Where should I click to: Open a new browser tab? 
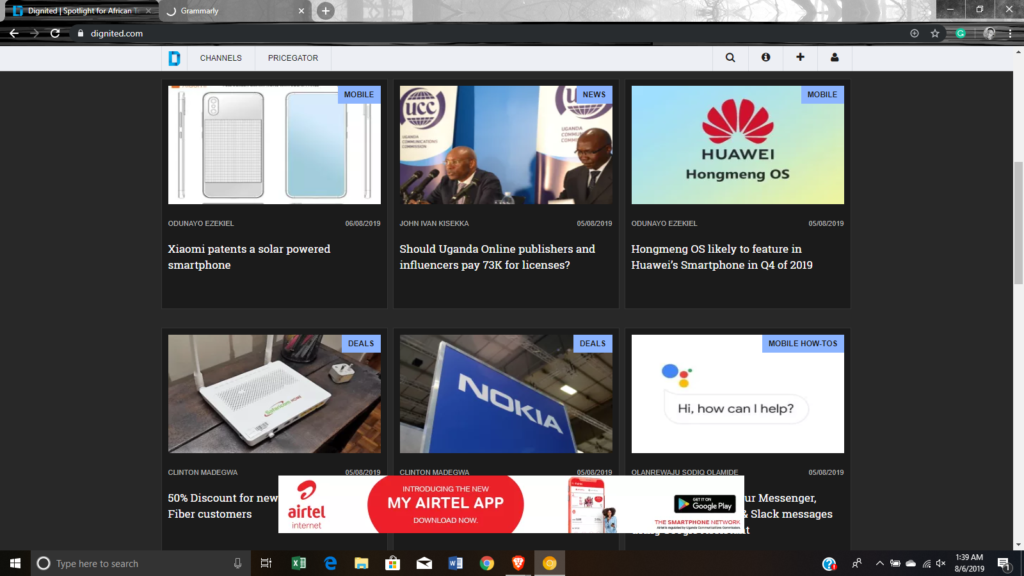(x=325, y=11)
